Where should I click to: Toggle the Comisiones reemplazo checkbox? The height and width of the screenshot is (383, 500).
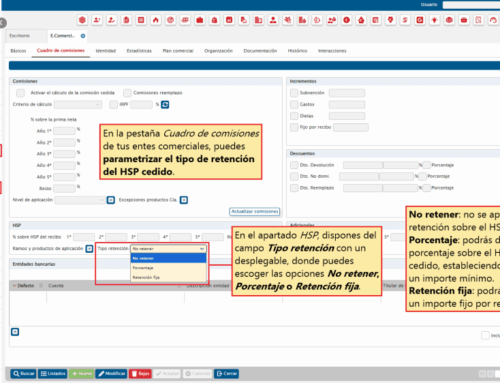click(127, 93)
